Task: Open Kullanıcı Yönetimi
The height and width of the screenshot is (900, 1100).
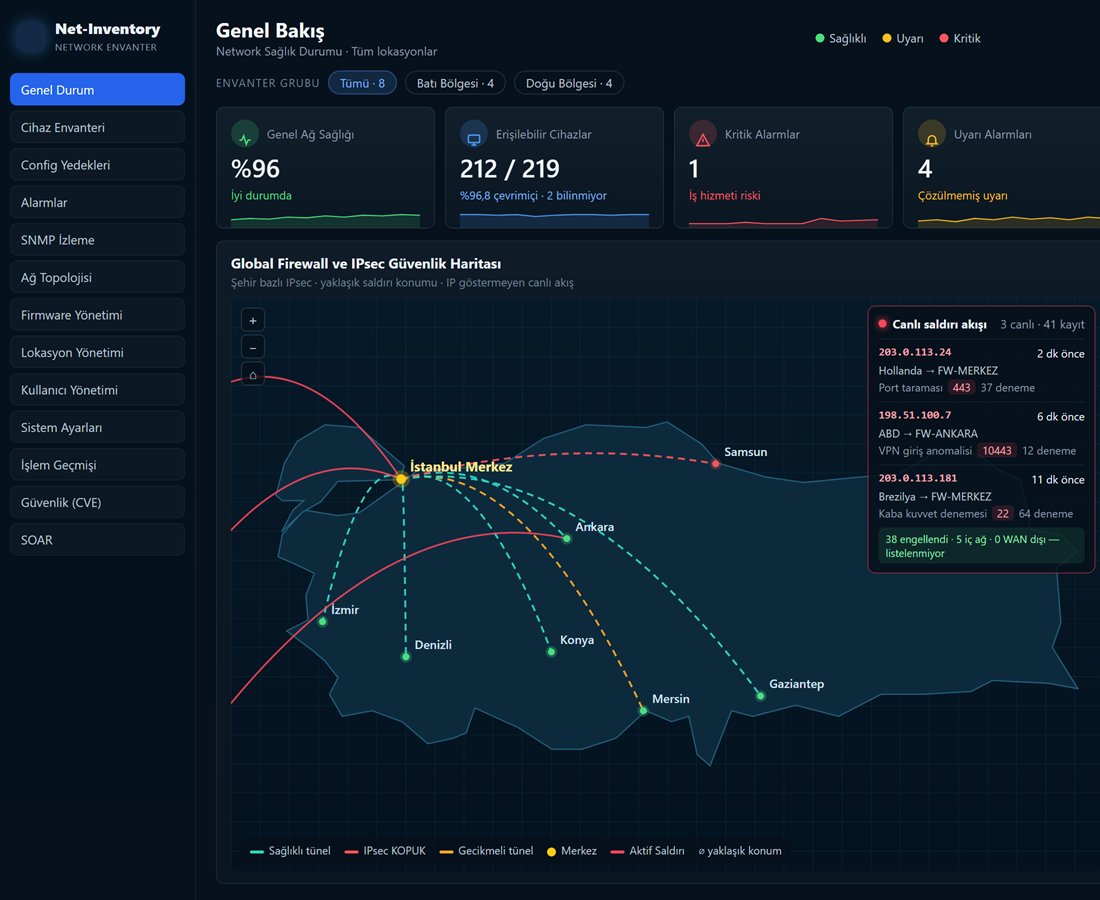Action: 98,390
